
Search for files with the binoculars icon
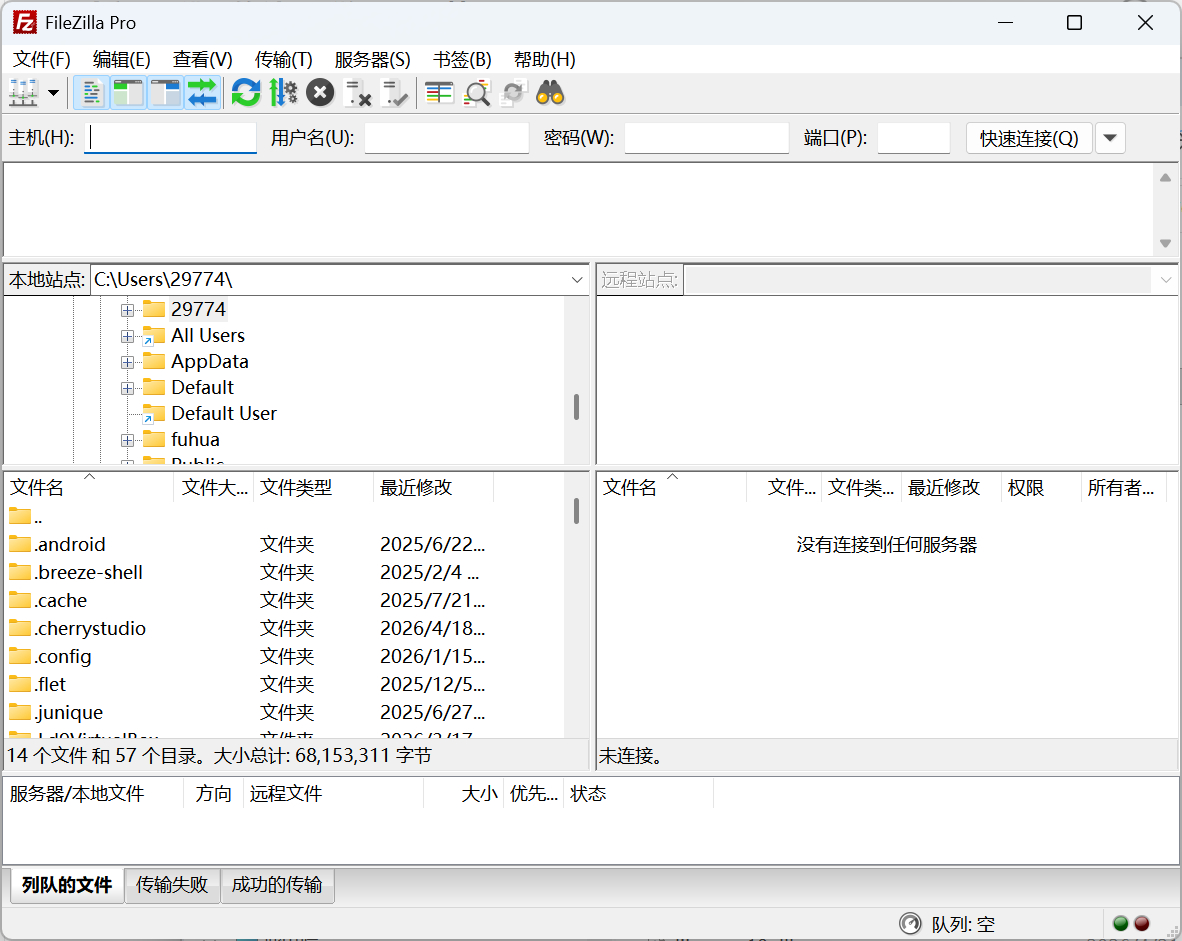pyautogui.click(x=550, y=93)
